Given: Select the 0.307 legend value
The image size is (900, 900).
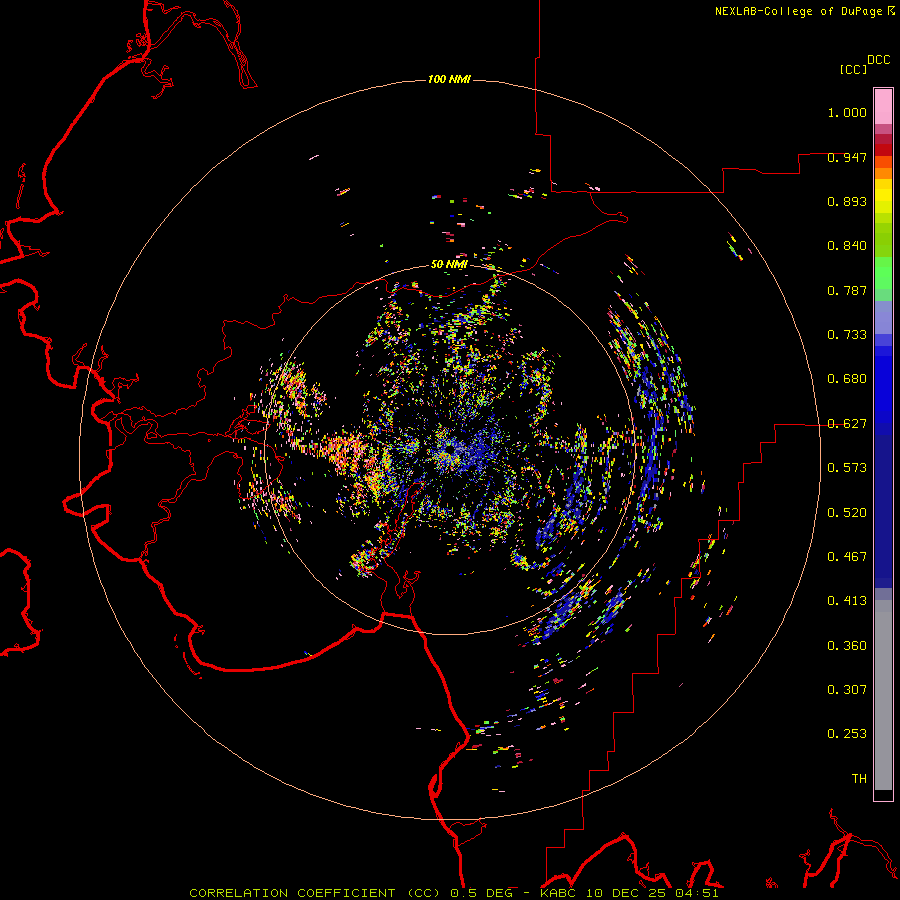Looking at the screenshot, I should point(847,690).
